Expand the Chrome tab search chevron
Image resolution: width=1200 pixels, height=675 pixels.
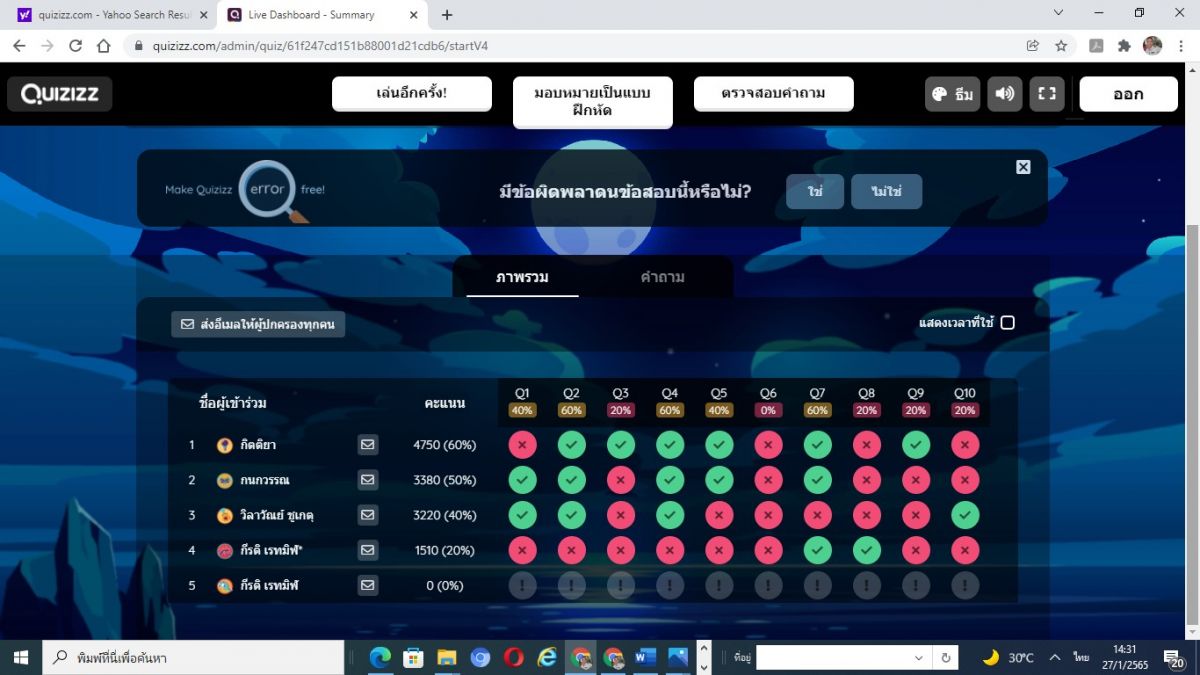point(1058,13)
